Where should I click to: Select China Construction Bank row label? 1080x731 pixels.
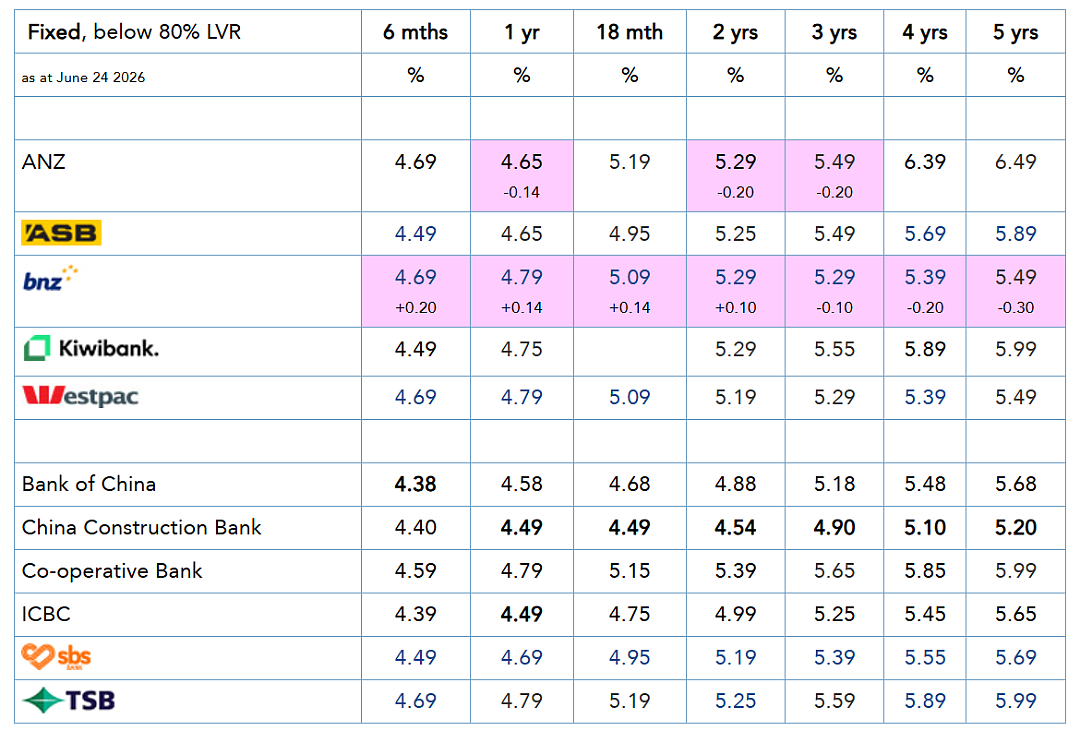141,527
